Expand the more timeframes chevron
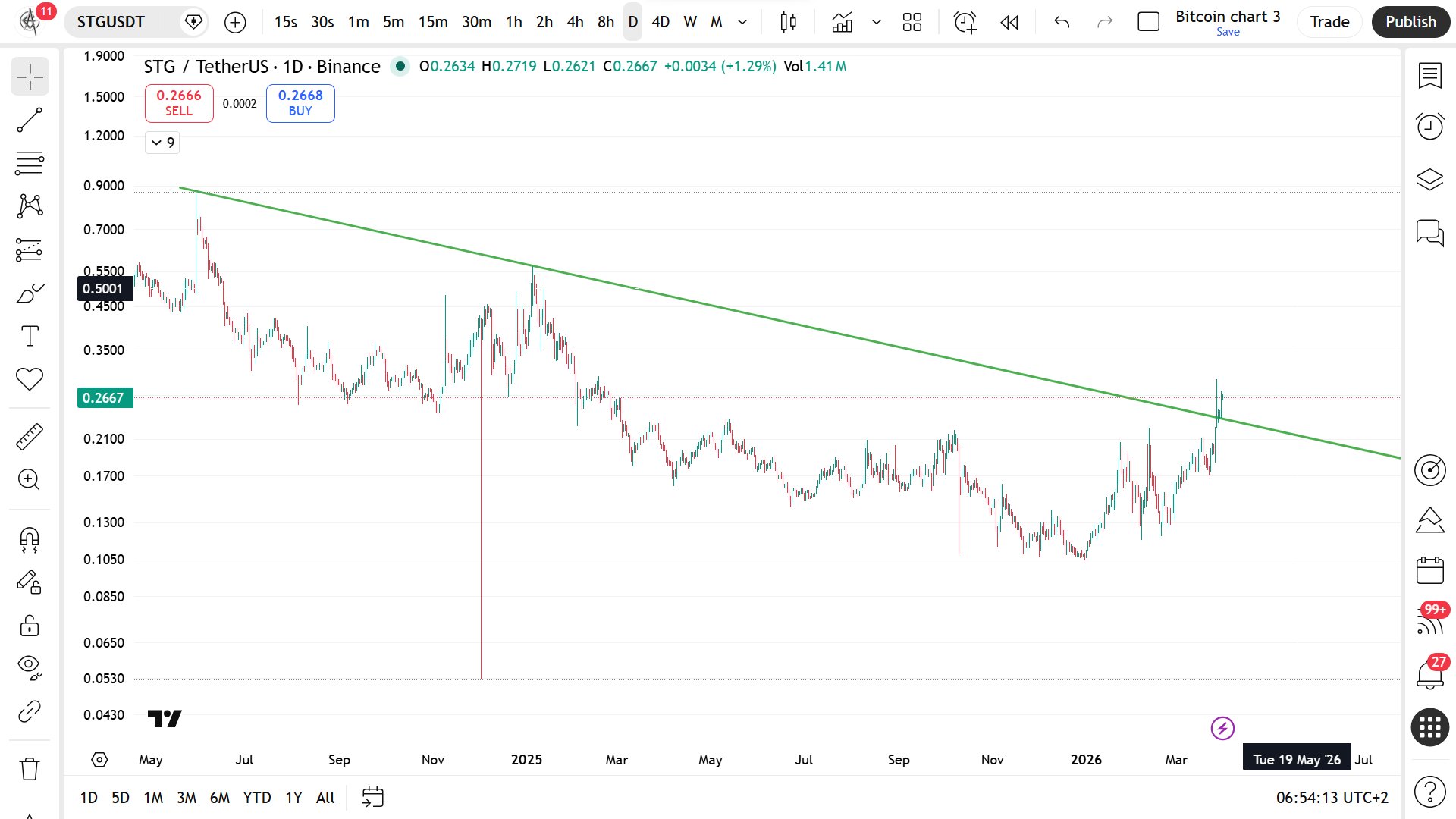 (x=742, y=22)
